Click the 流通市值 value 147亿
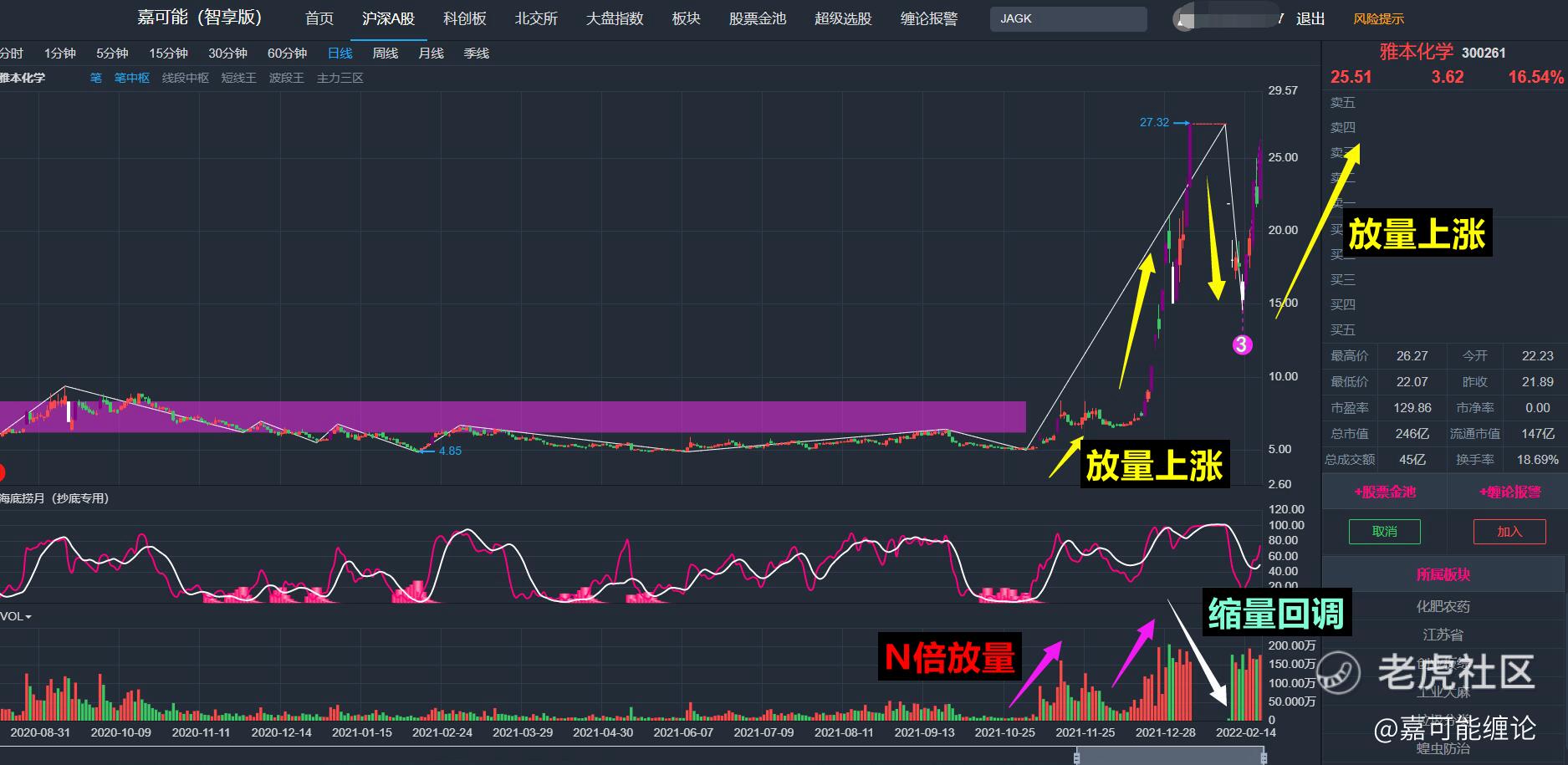The height and width of the screenshot is (765, 1568). point(1537,434)
